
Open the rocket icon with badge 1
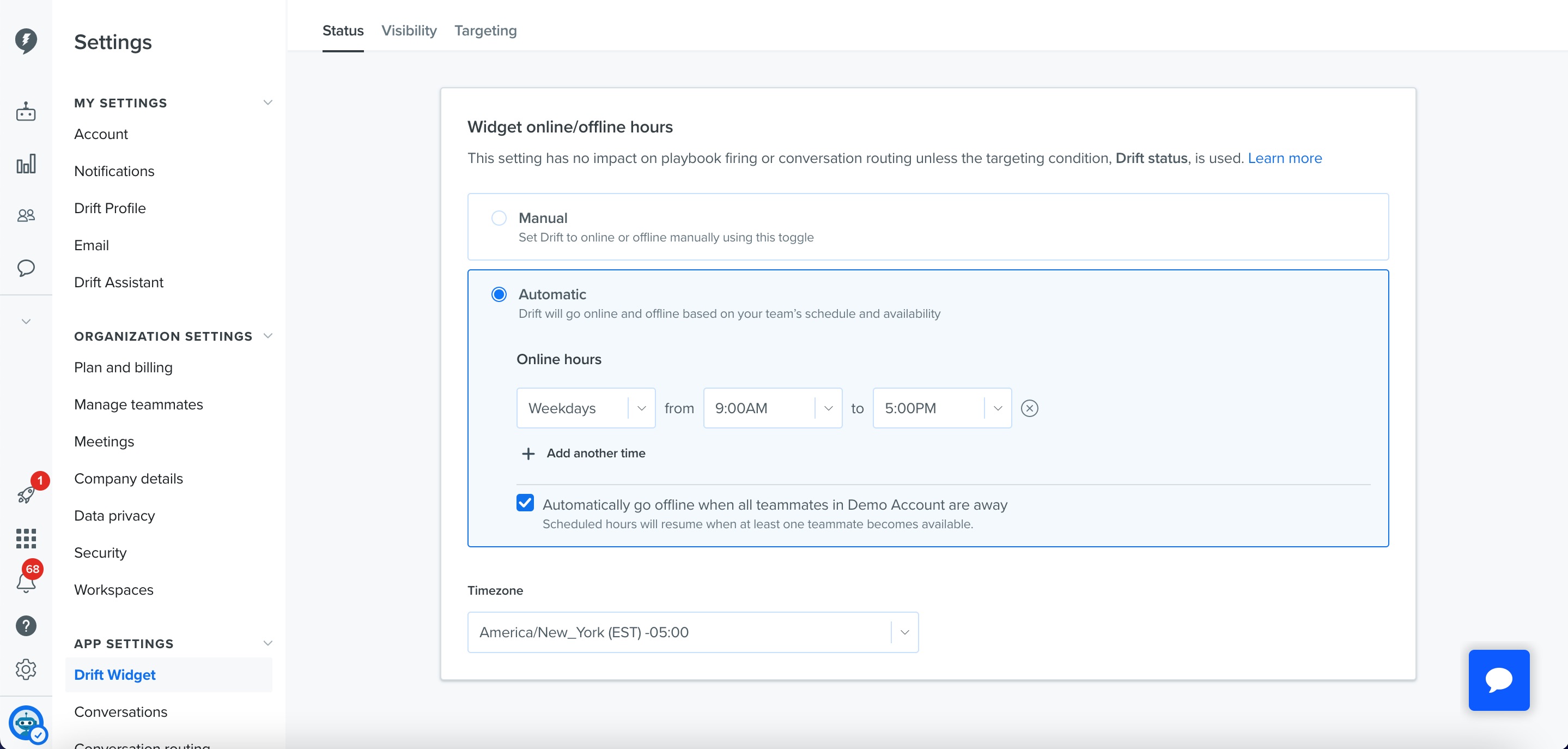(x=26, y=494)
